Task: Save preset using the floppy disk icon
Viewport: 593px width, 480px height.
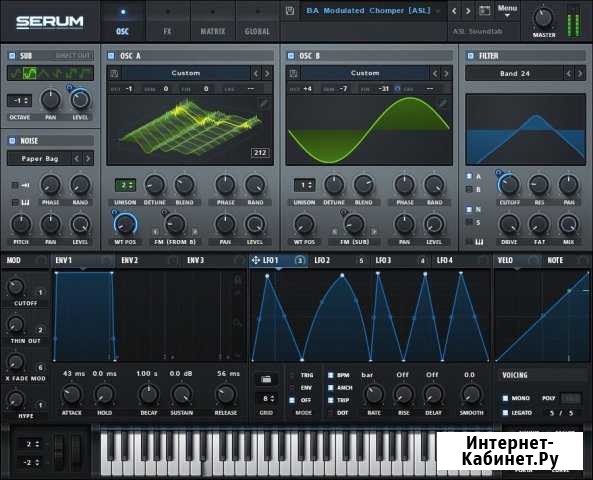Action: click(290, 11)
